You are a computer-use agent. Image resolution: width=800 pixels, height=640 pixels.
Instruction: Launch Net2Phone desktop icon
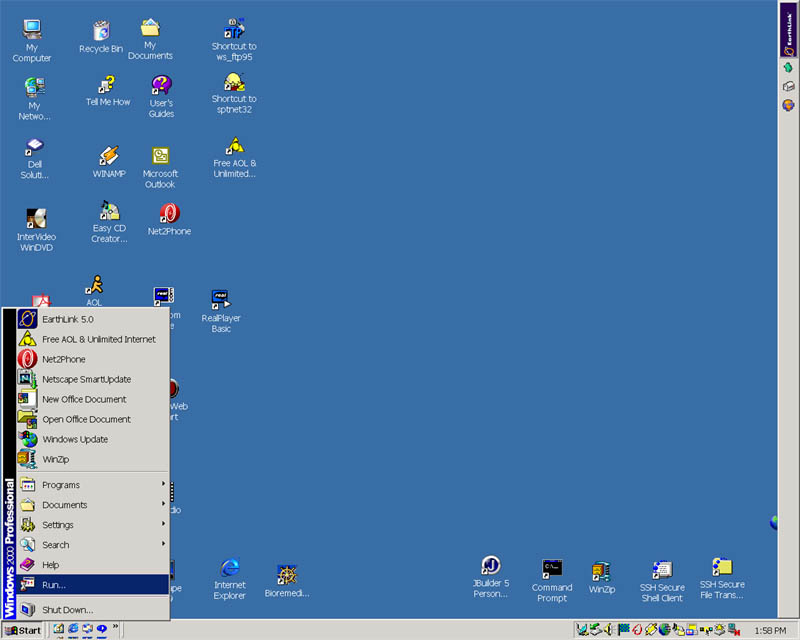tap(169, 219)
